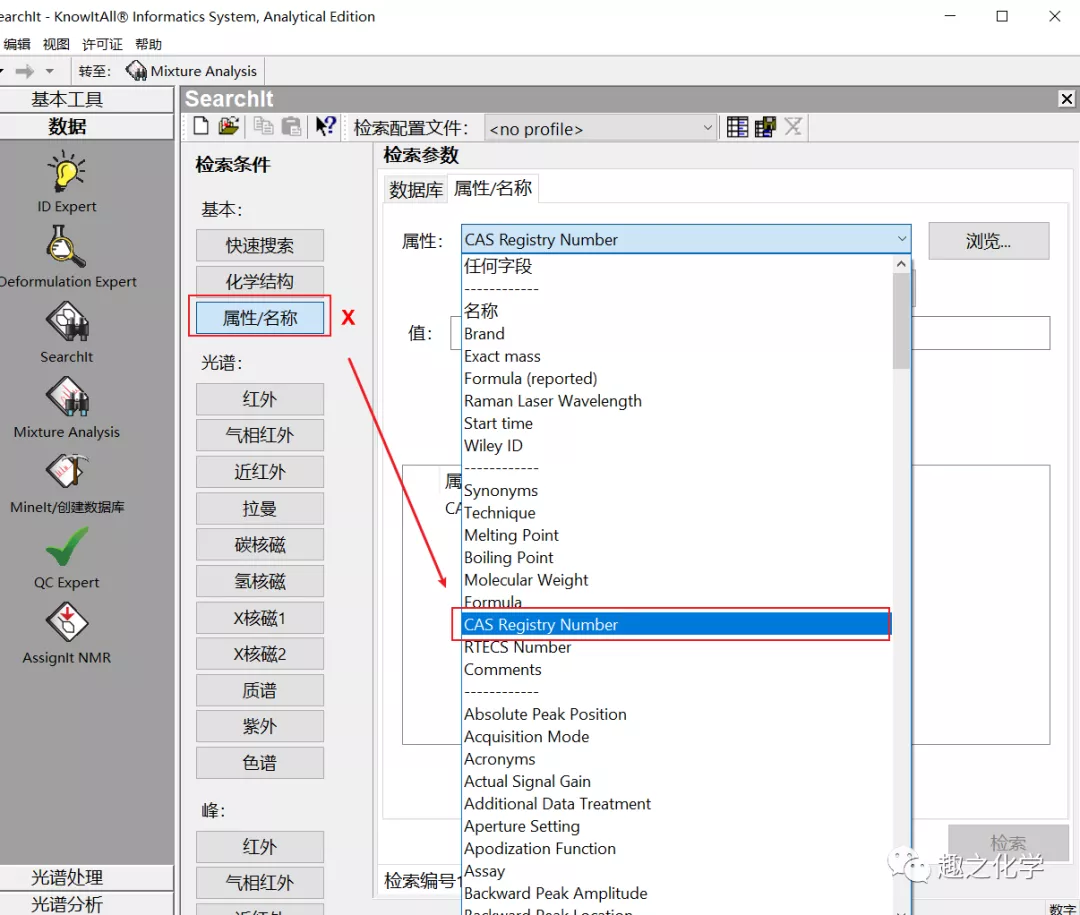Click the 化学结构 button
Screen dimensions: 1080x915
(260, 281)
